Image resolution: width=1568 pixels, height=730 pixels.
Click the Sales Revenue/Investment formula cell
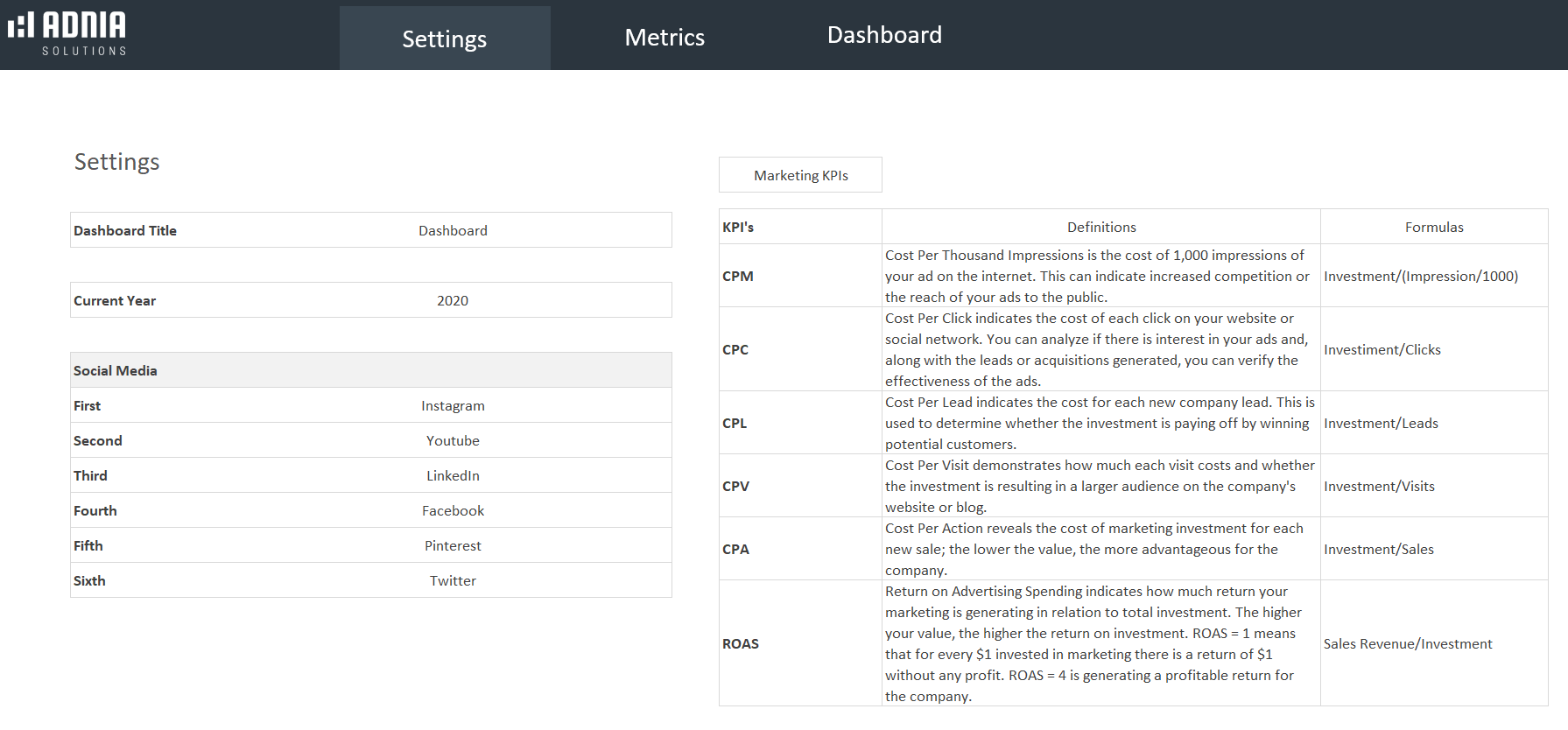click(x=1407, y=643)
